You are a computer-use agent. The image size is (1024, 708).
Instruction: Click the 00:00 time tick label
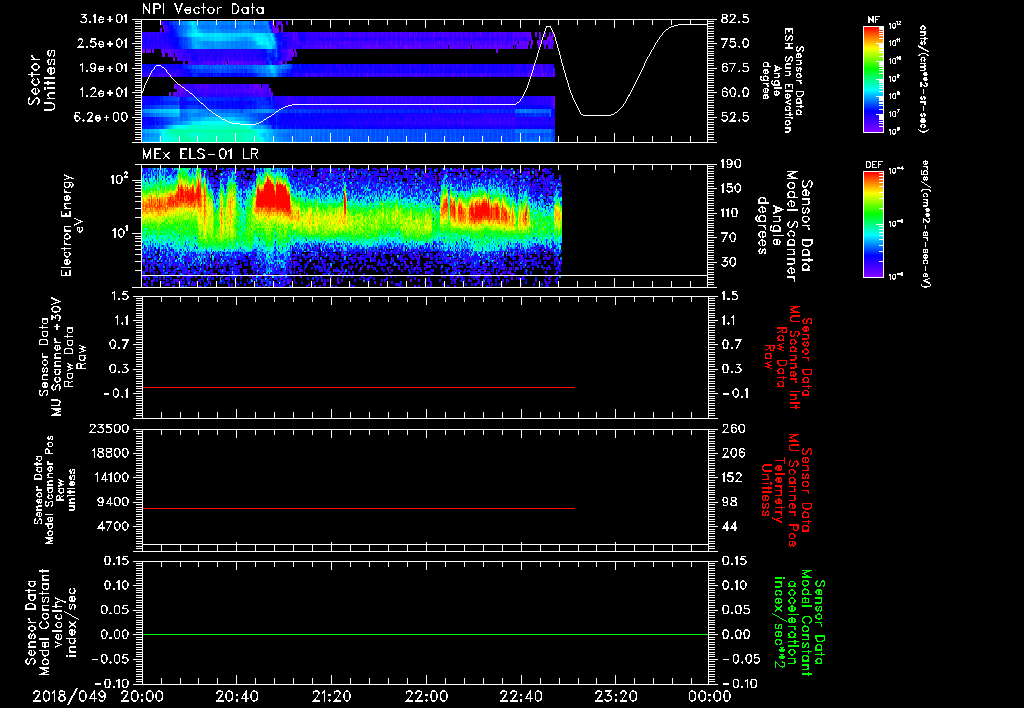click(x=709, y=696)
